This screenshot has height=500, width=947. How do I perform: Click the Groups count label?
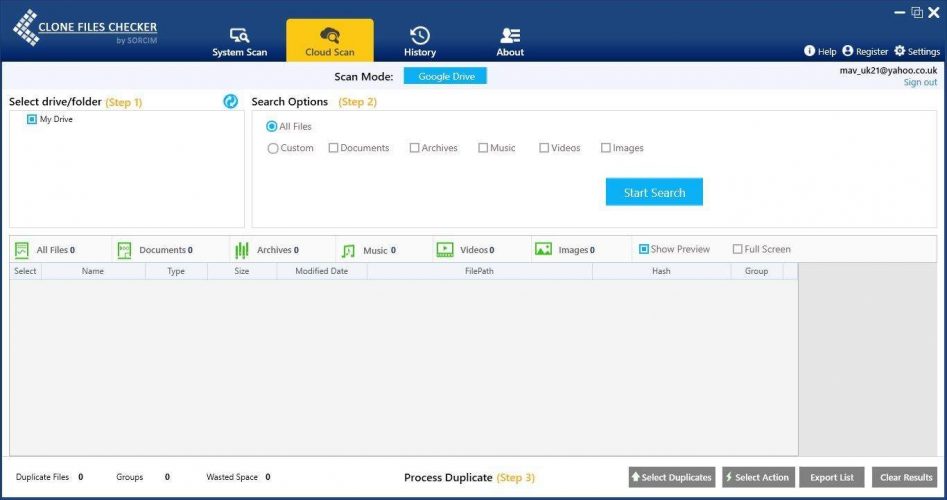[x=130, y=477]
